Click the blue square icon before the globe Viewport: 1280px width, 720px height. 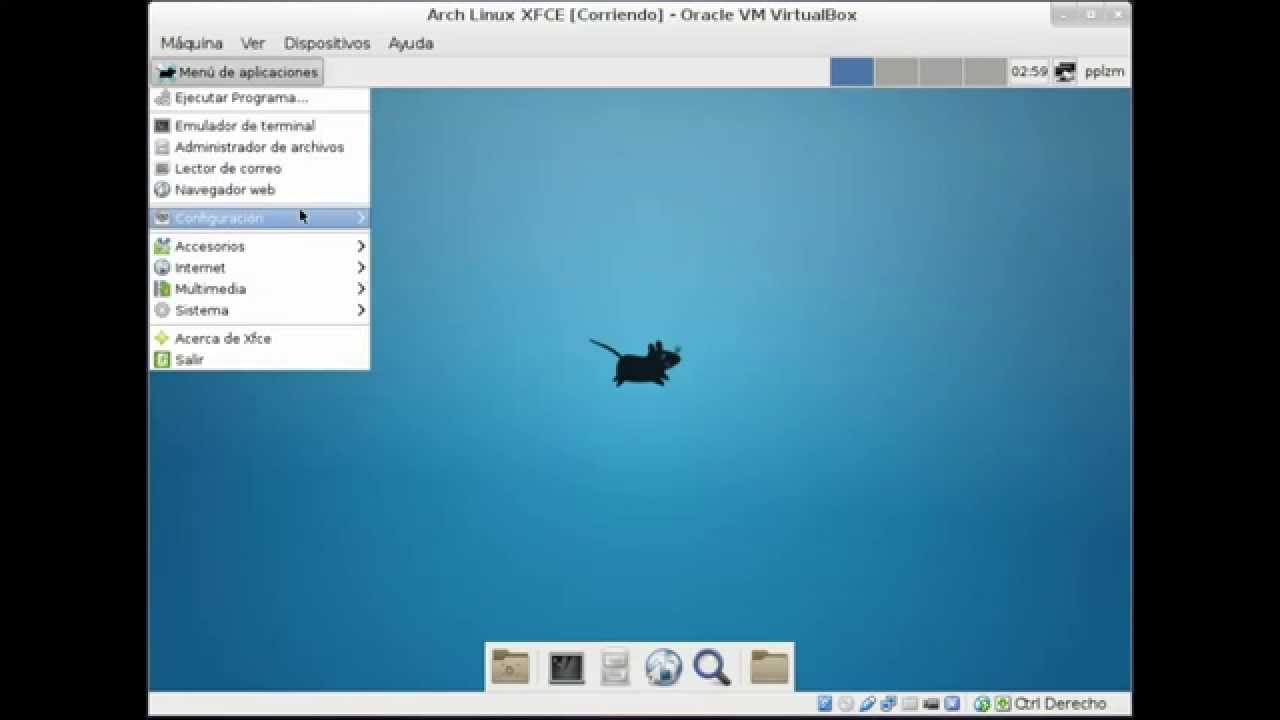952,704
